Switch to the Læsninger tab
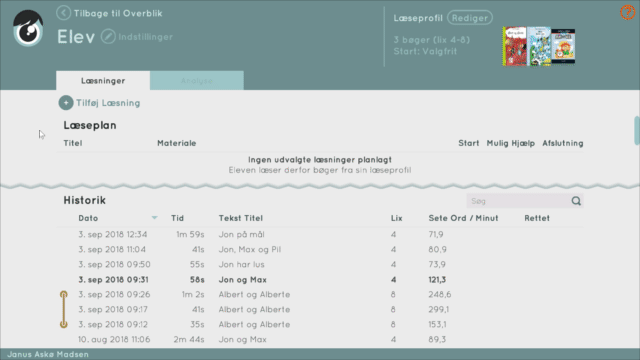Screen dimensions: 640x360 click(x=103, y=80)
